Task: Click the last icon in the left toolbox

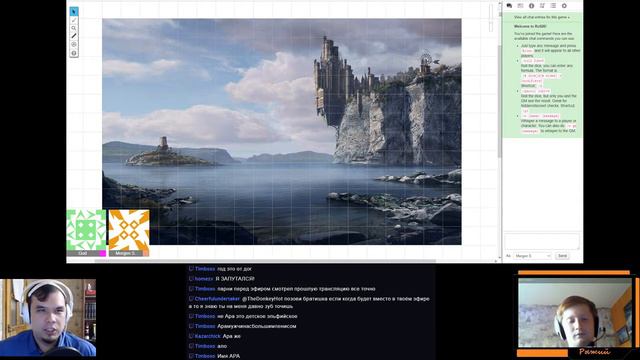Action: pos(74,53)
